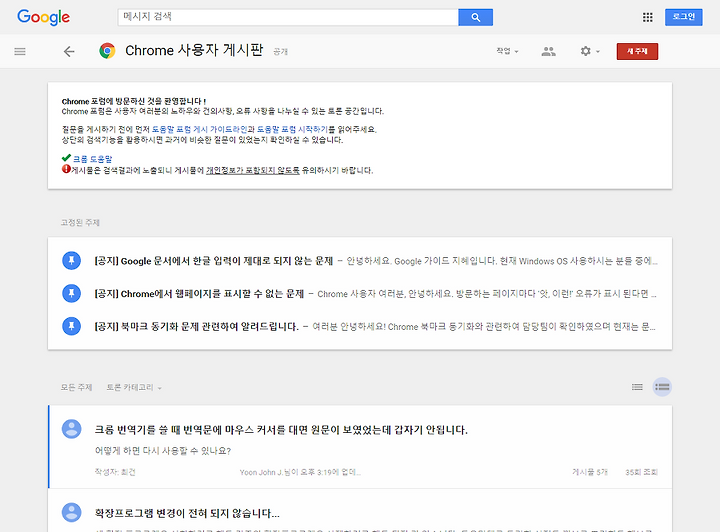Go back using the arrow icon
Viewport: 720px width, 532px height.
[69, 51]
